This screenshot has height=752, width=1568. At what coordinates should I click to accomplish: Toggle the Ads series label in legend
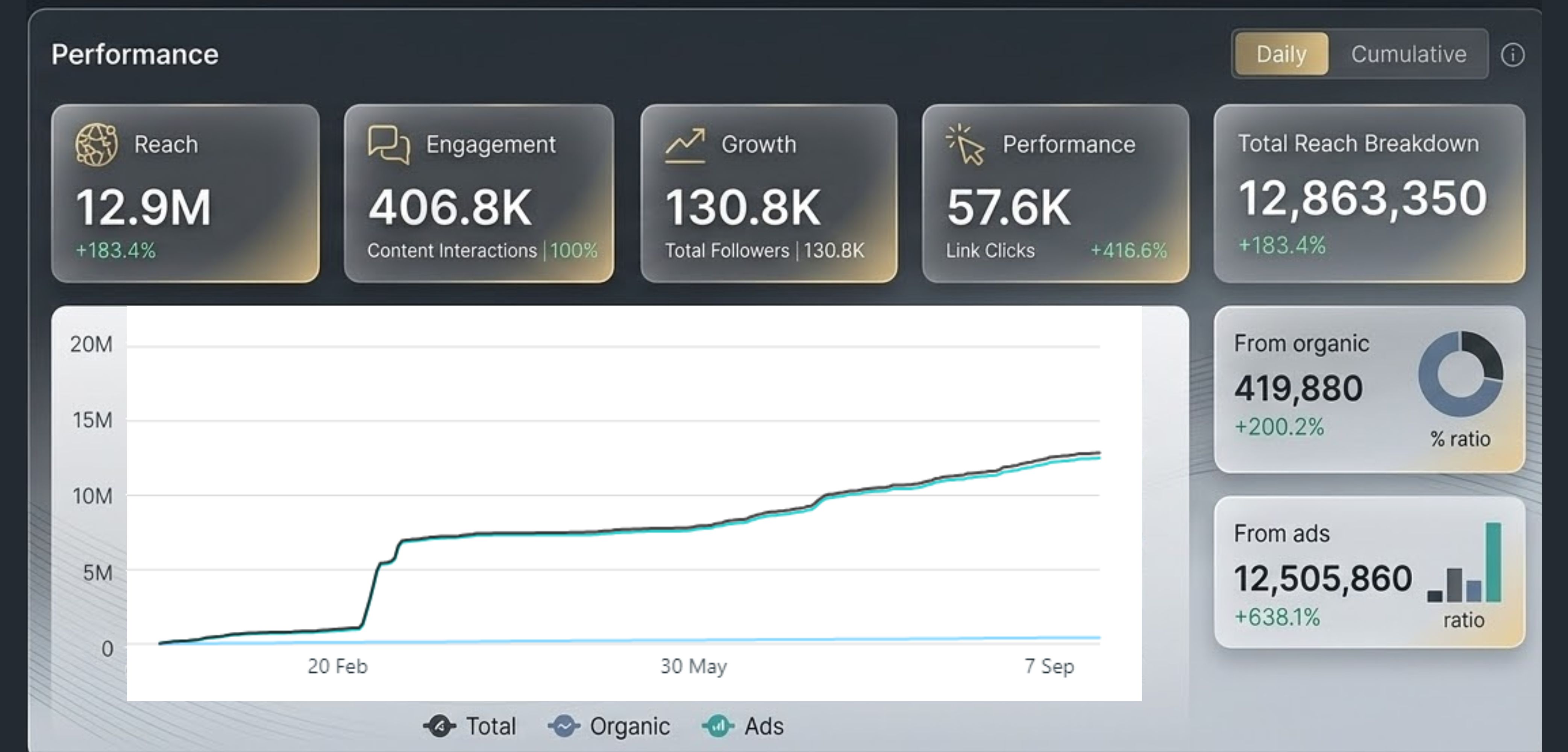[x=764, y=726]
